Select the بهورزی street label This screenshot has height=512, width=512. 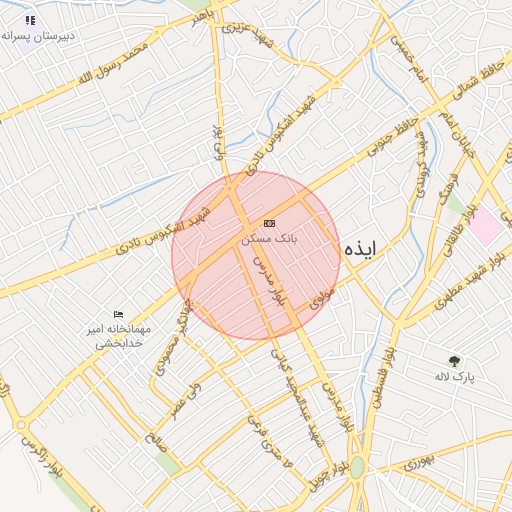pyautogui.click(x=419, y=463)
